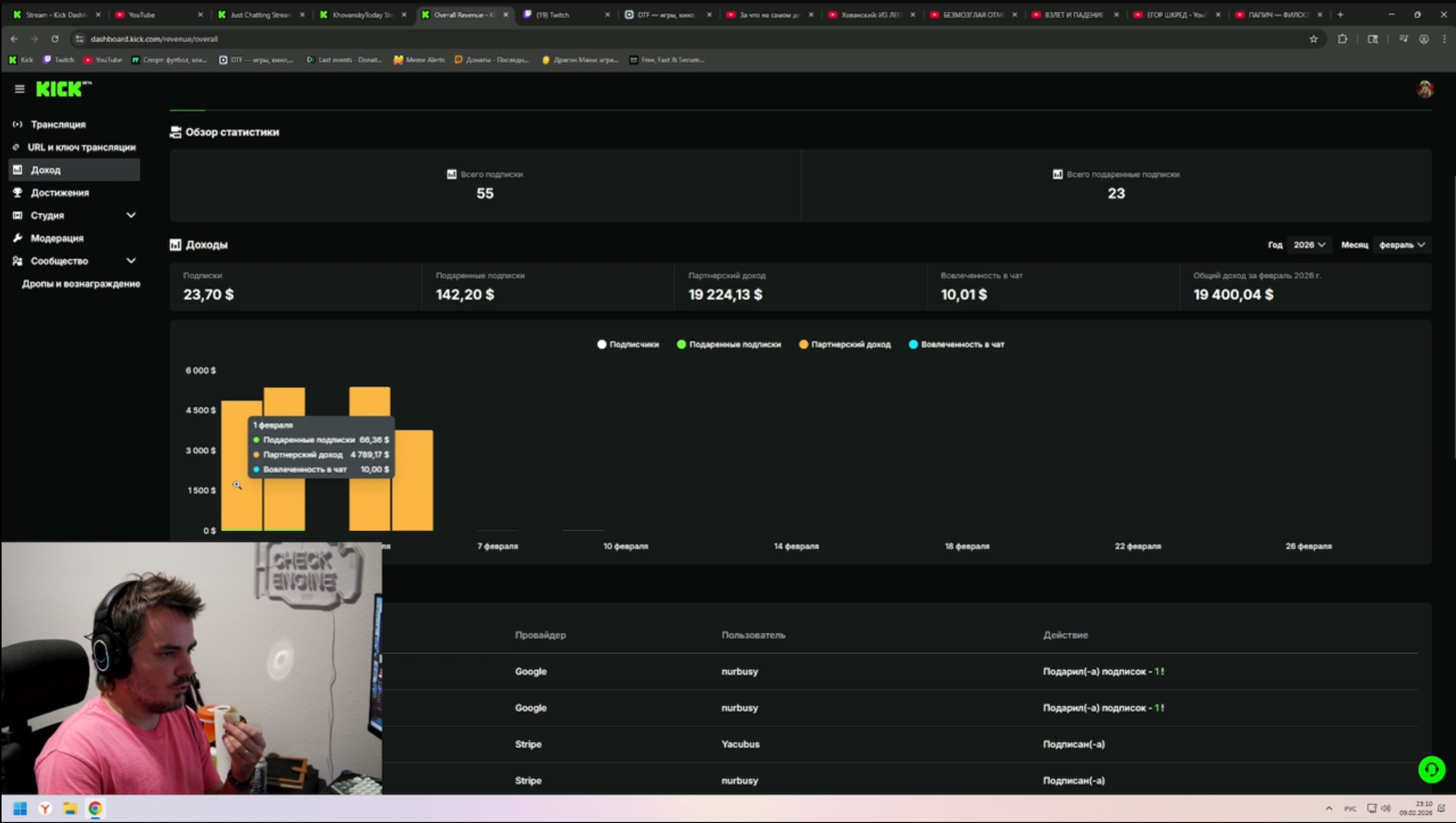Toggle green Подаренные подписки legend swatch

(681, 344)
